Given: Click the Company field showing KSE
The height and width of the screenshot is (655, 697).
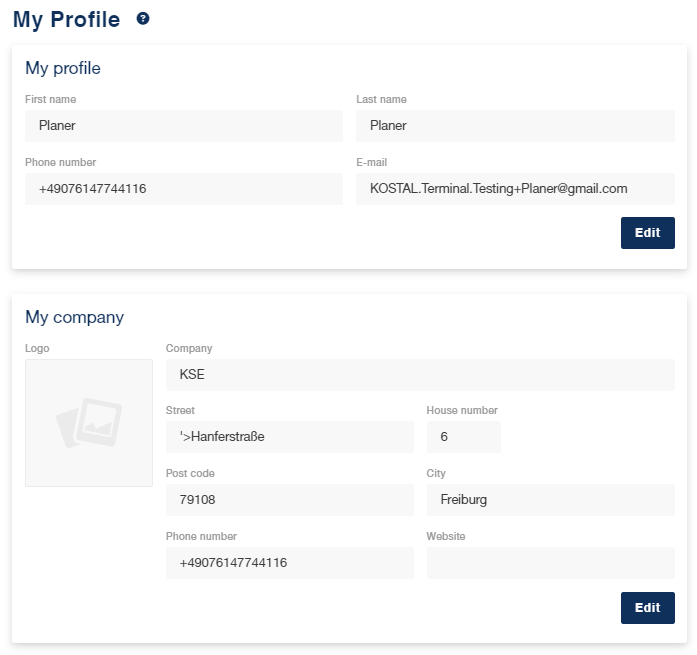Looking at the screenshot, I should (420, 375).
